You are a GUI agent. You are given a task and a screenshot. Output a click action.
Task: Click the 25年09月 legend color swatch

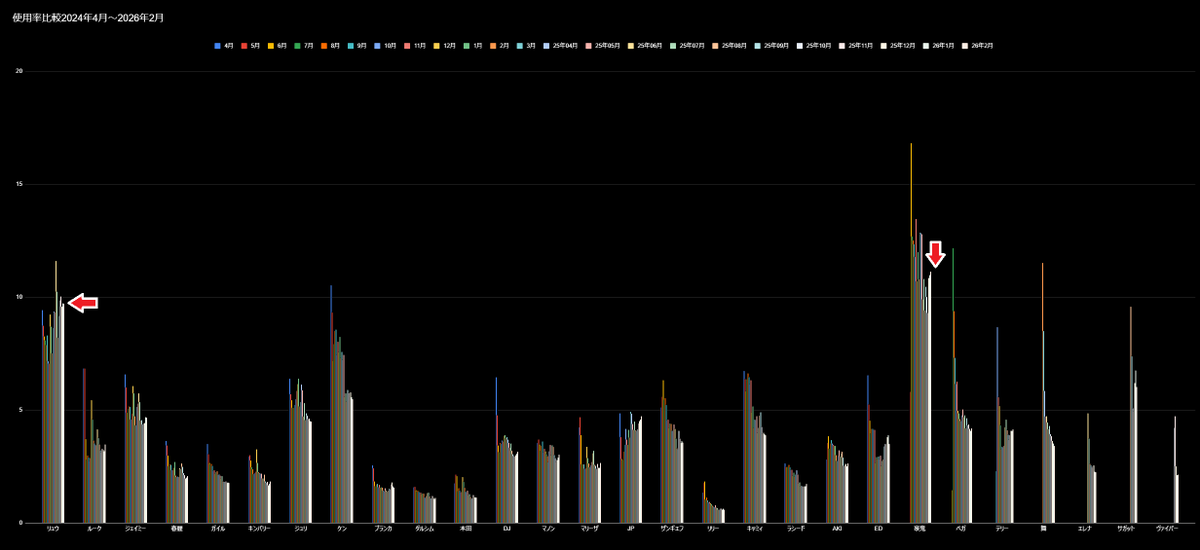pyautogui.click(x=757, y=46)
